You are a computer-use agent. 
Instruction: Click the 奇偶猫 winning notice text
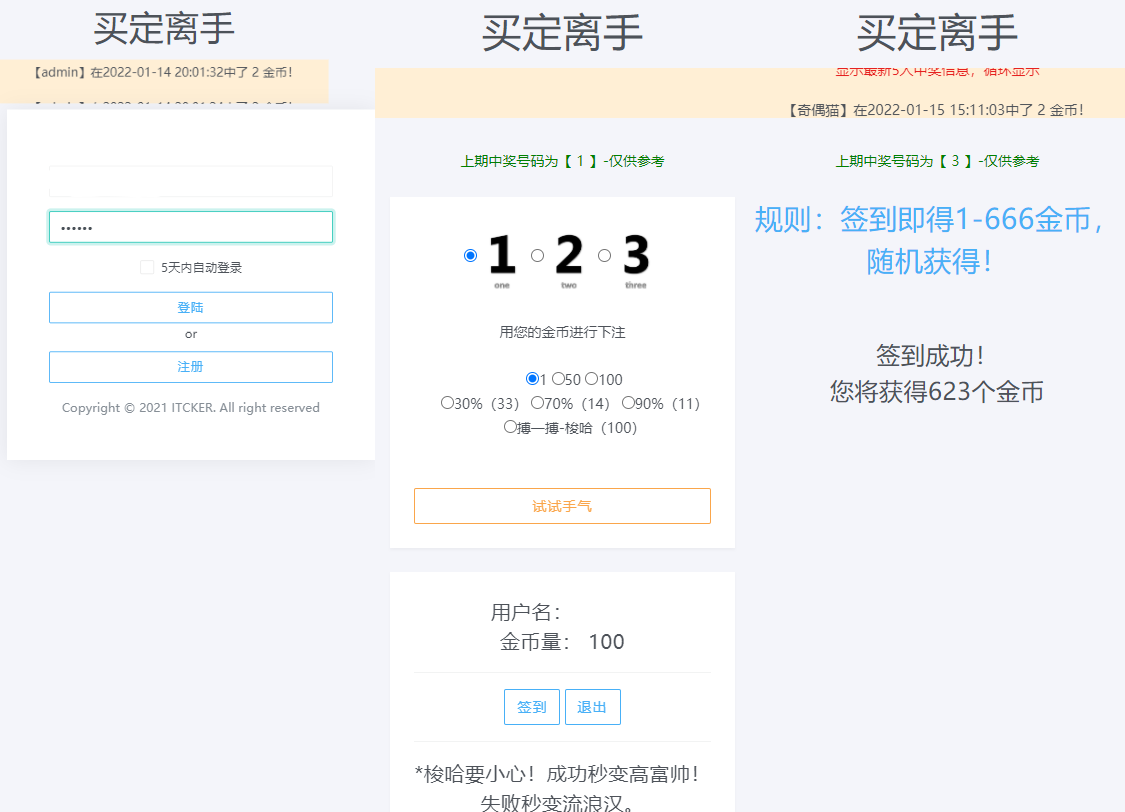[936, 110]
